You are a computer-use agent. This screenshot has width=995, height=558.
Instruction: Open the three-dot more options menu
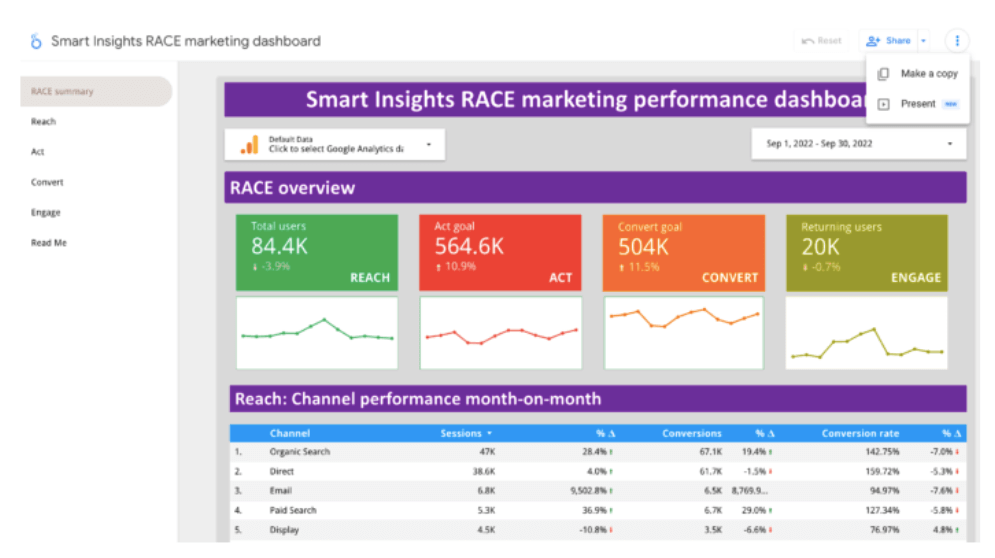[x=957, y=41]
